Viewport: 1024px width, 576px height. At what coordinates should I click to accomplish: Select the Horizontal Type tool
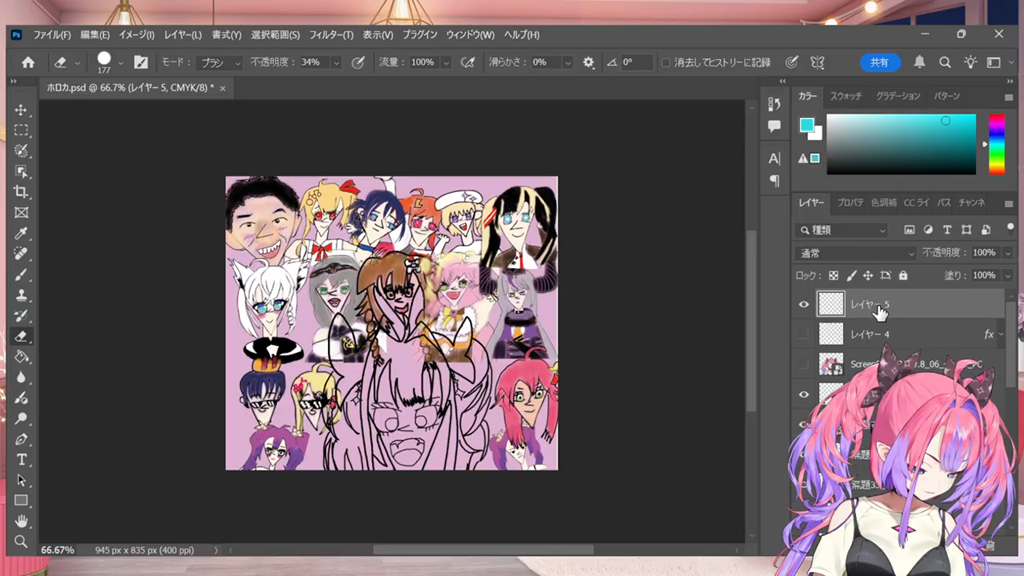(21, 460)
